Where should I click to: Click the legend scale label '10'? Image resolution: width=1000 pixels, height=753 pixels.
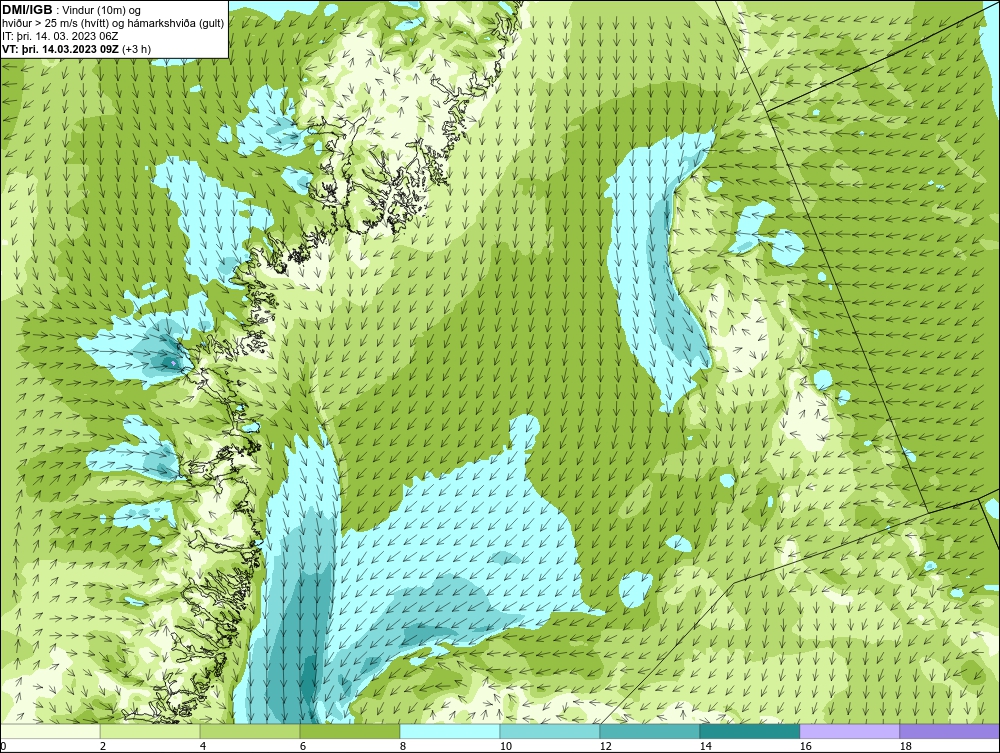[505, 746]
